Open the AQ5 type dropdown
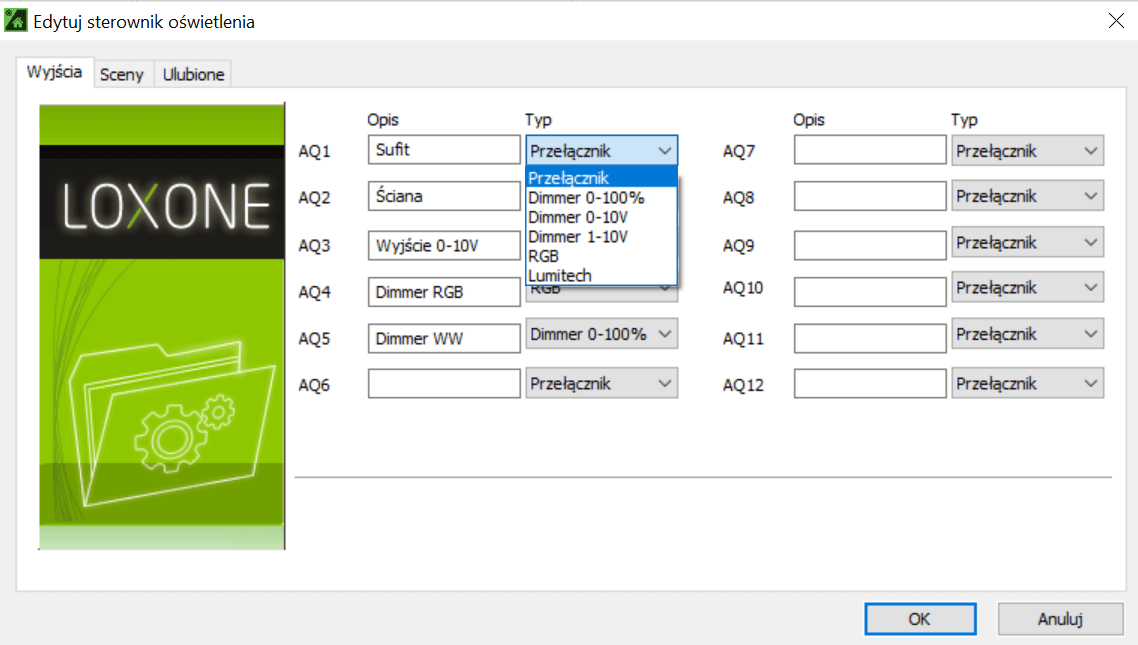 click(602, 334)
